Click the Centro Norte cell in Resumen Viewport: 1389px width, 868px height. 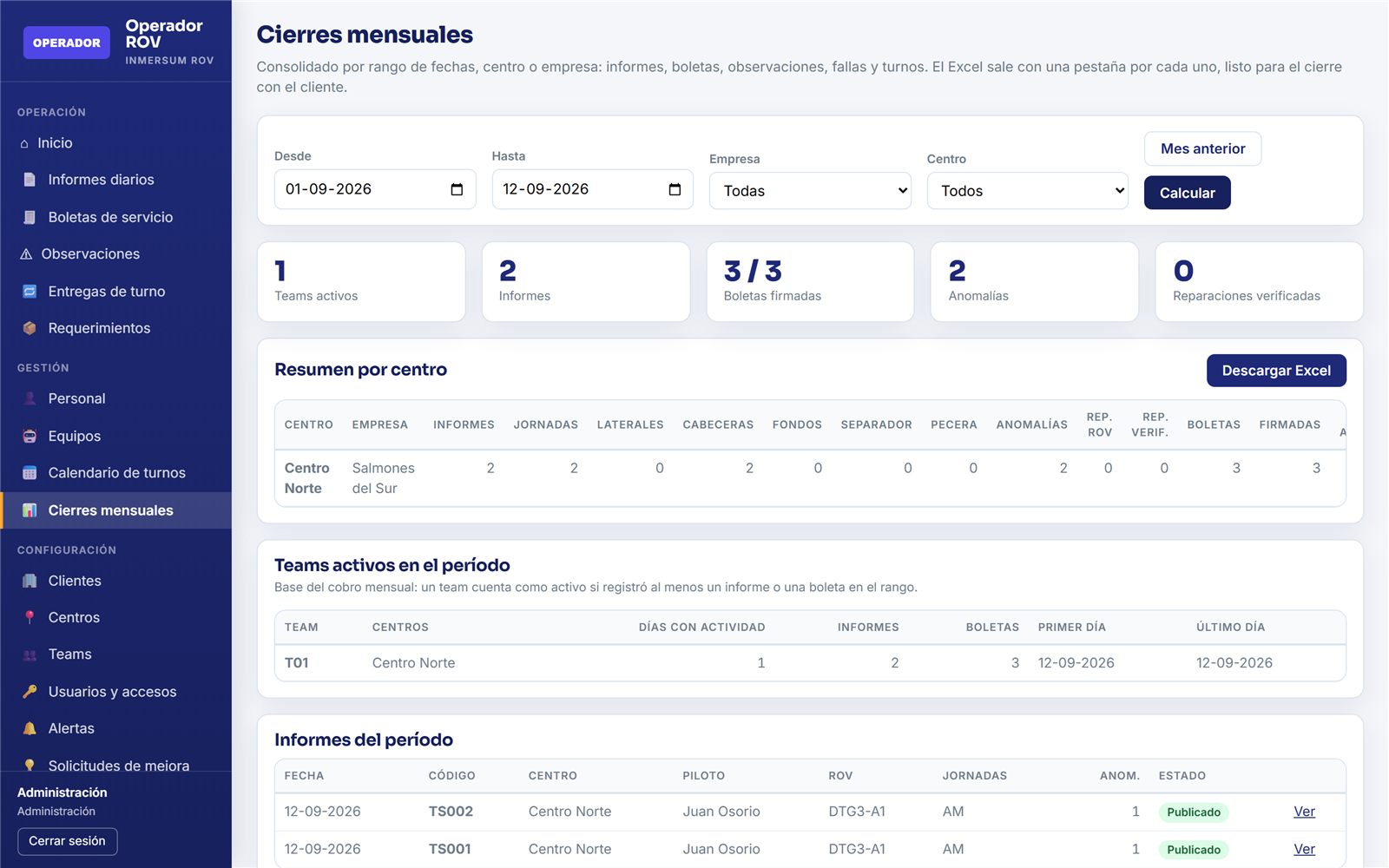[x=306, y=478]
